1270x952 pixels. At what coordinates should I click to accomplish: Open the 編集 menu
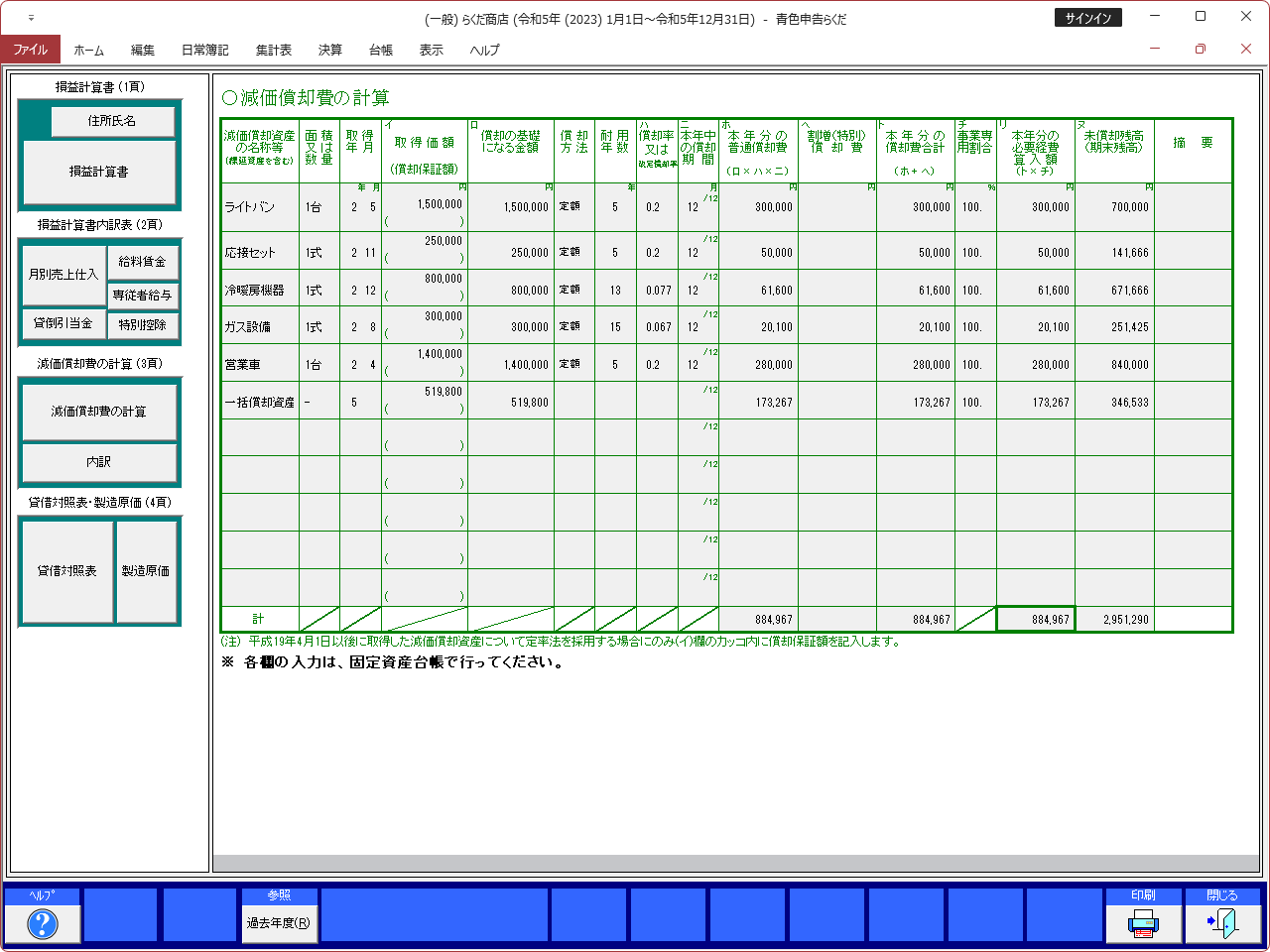(143, 50)
